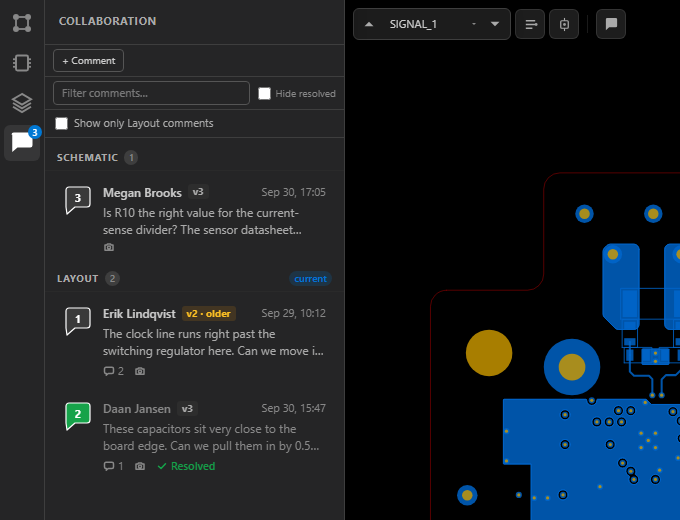Toggle comments view in canvas toolbar
The image size is (680, 520).
611,24
